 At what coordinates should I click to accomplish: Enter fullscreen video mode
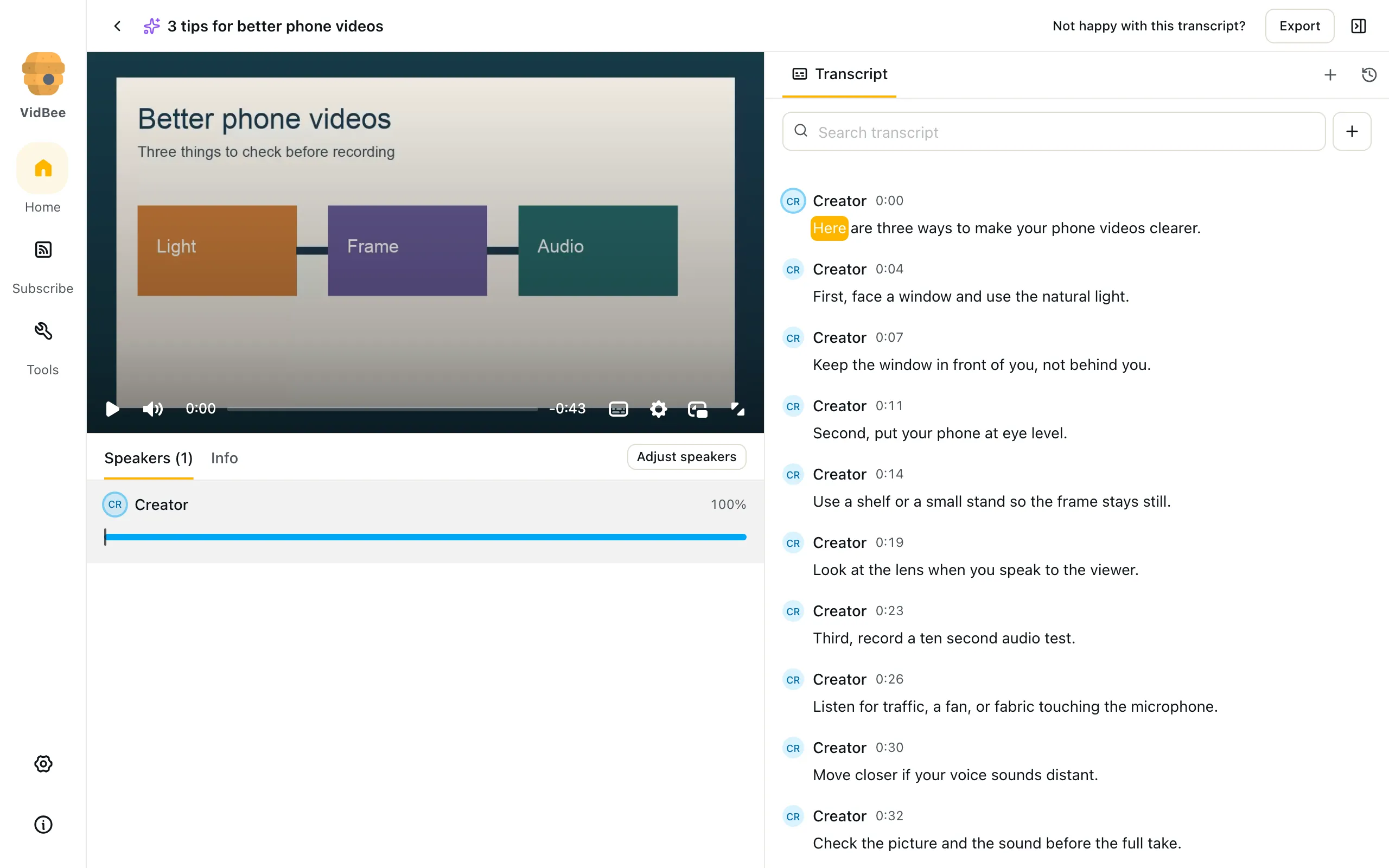point(737,409)
